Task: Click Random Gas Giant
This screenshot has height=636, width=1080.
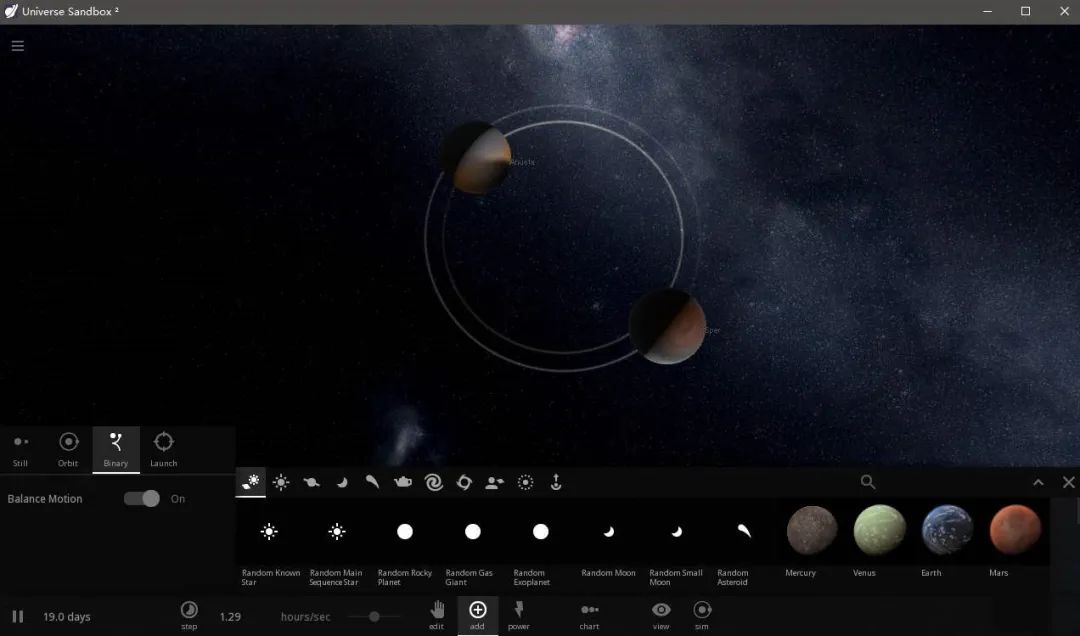Action: pos(472,542)
